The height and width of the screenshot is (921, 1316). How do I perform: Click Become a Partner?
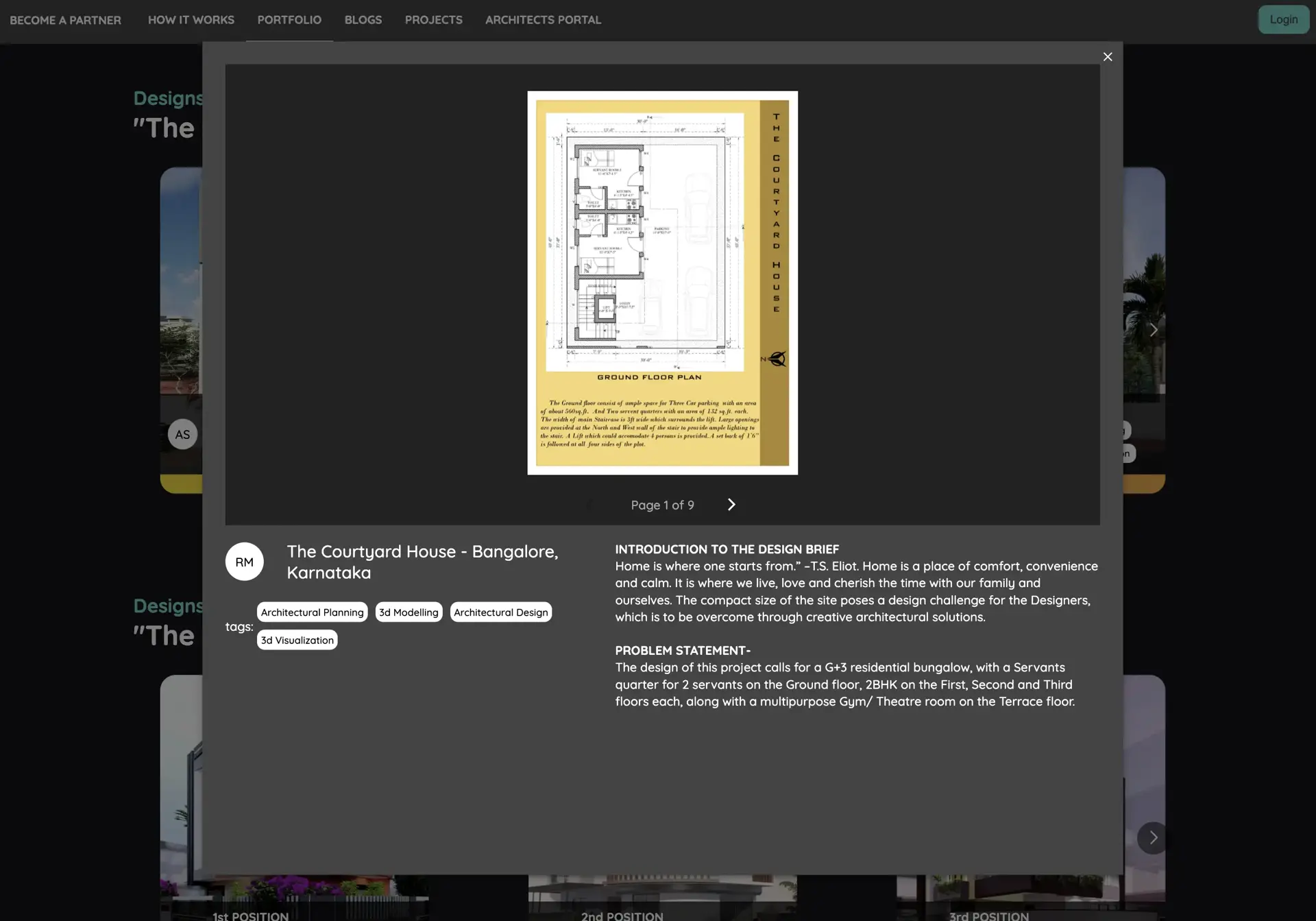(x=65, y=20)
